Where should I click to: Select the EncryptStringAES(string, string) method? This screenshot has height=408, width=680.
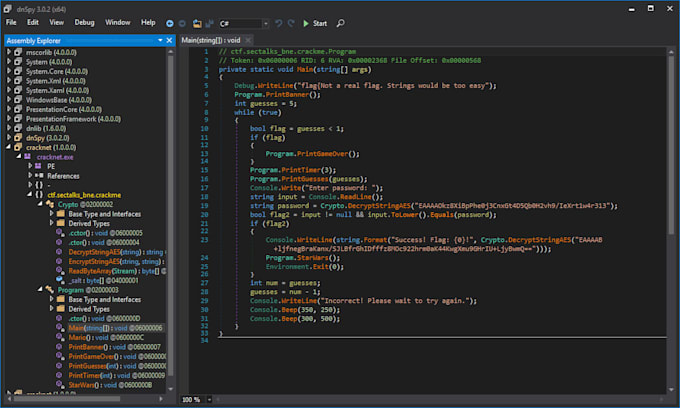point(115,261)
